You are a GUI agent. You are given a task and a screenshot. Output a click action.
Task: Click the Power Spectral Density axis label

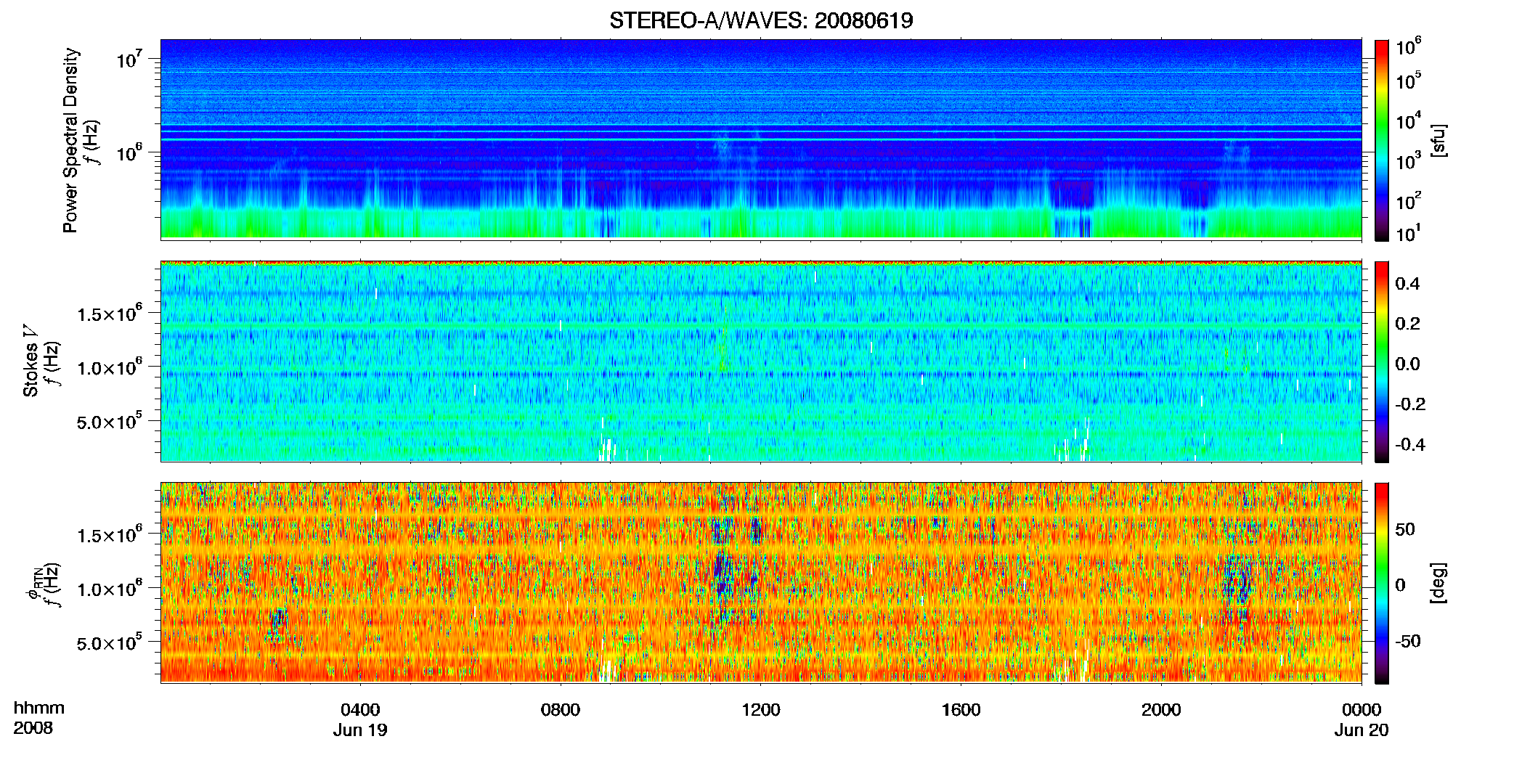(70, 140)
